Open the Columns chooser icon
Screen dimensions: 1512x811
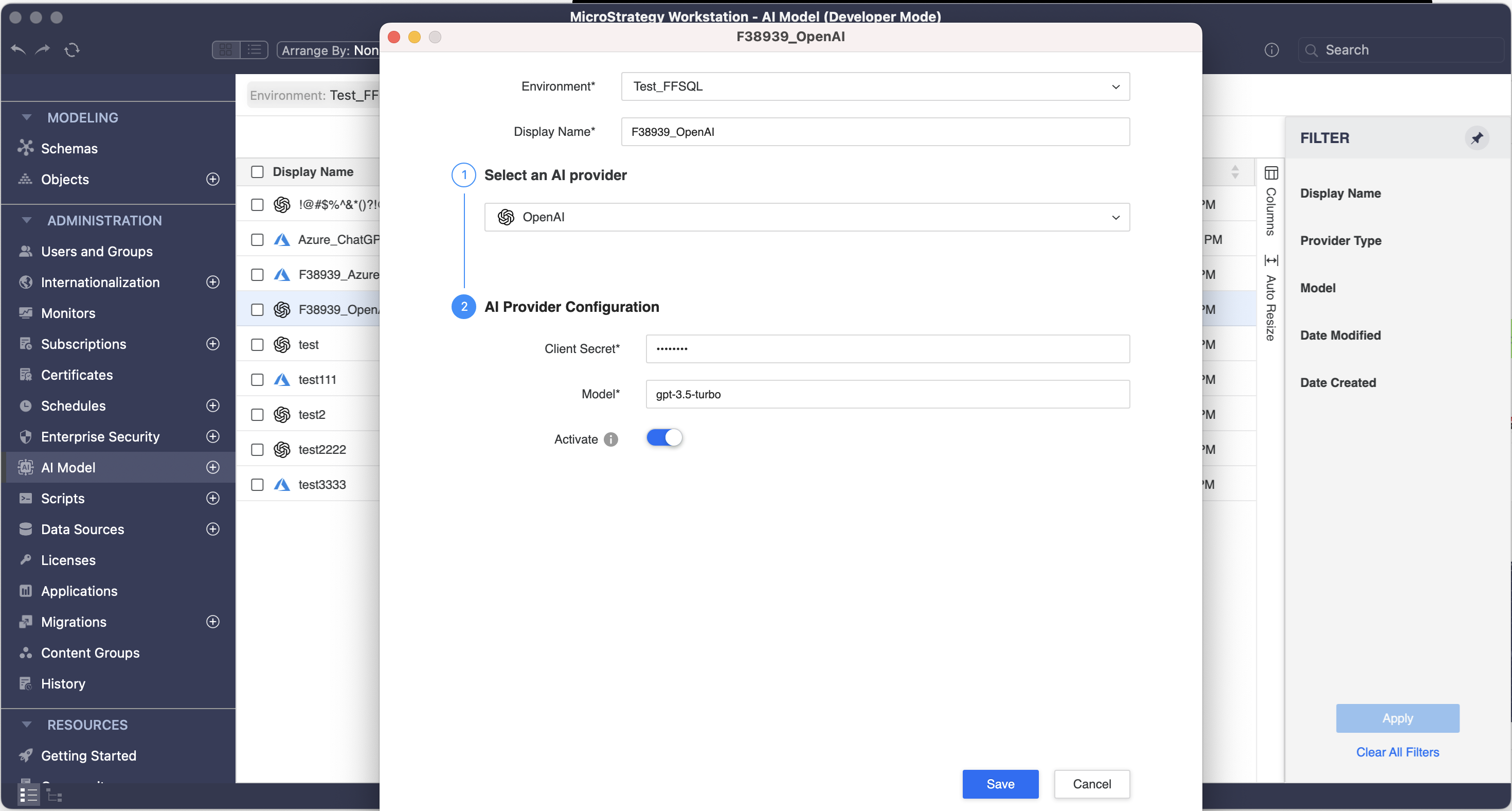(x=1271, y=173)
